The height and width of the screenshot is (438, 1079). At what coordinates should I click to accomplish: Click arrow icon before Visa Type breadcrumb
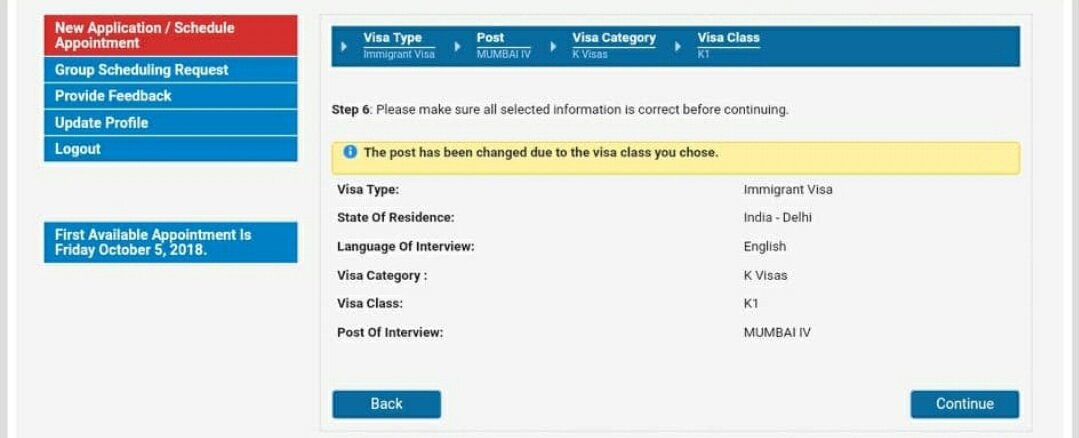[x=344, y=47]
